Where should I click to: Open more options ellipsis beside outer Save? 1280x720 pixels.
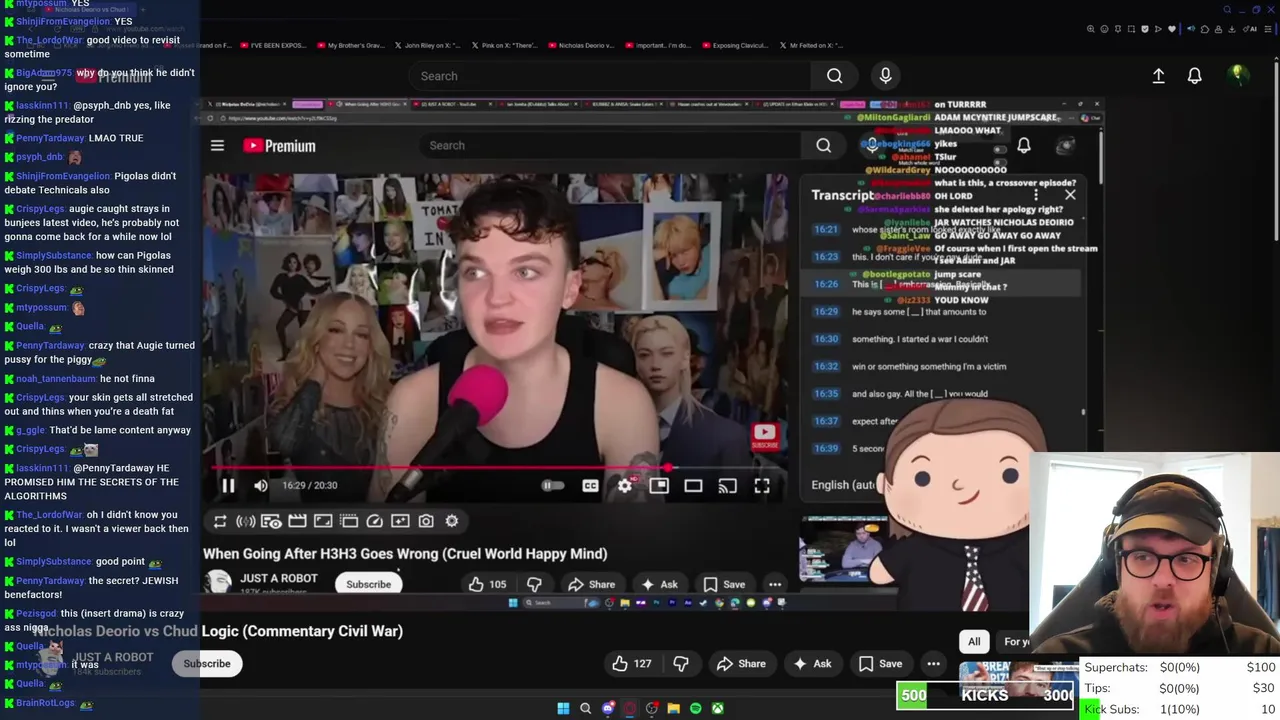coord(933,664)
